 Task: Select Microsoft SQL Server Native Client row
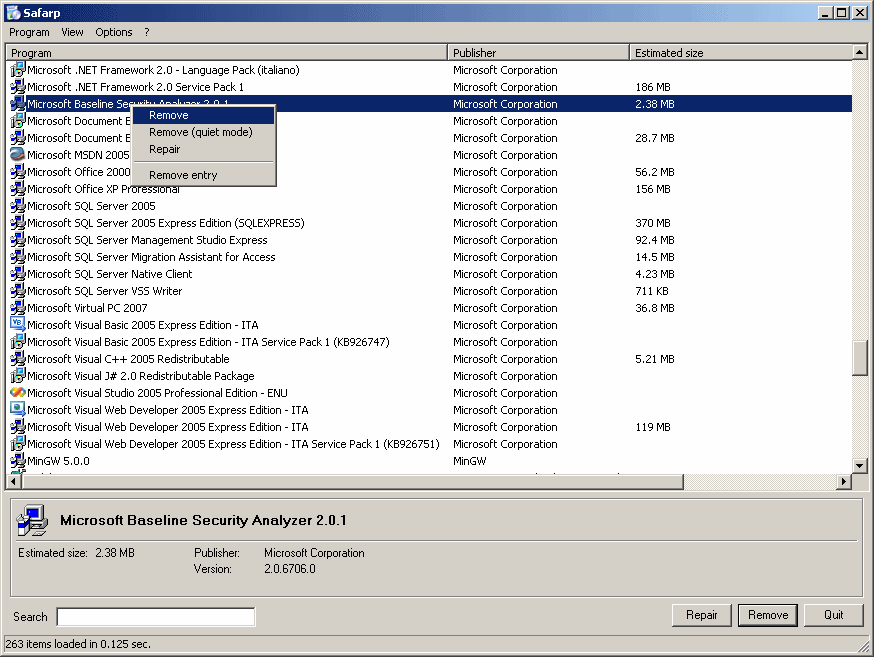pos(429,274)
